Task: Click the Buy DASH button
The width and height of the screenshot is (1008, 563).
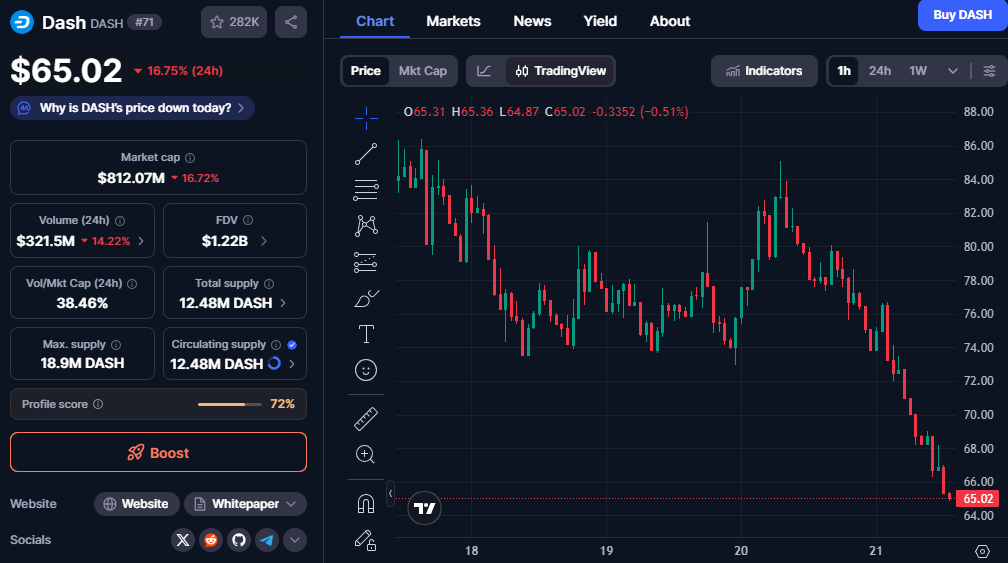Action: coord(962,15)
